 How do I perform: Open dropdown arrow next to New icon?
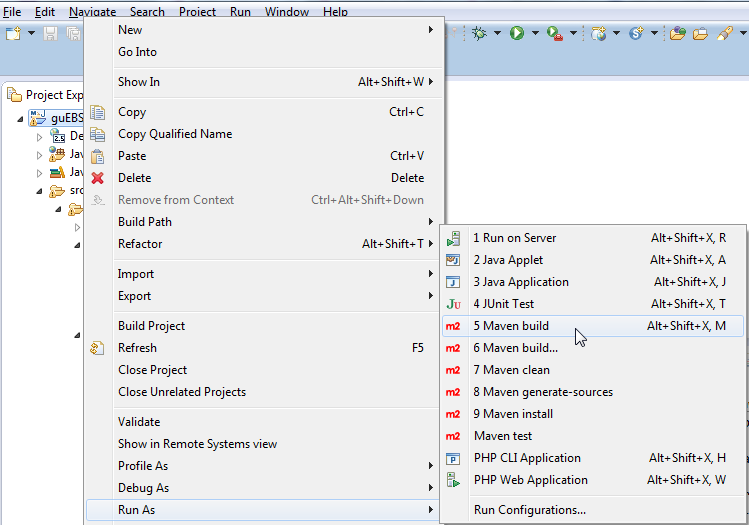[31, 33]
